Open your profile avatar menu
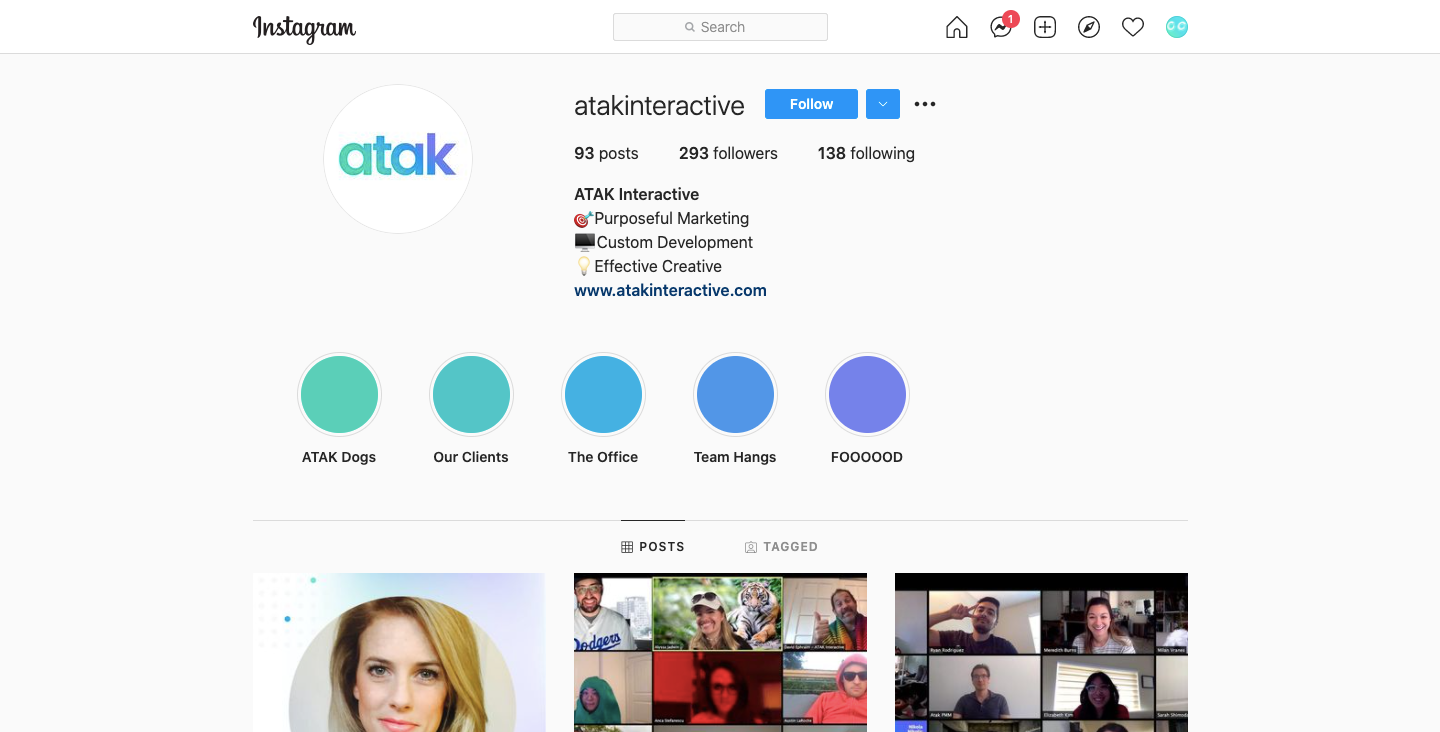This screenshot has width=1440, height=732. click(1177, 28)
